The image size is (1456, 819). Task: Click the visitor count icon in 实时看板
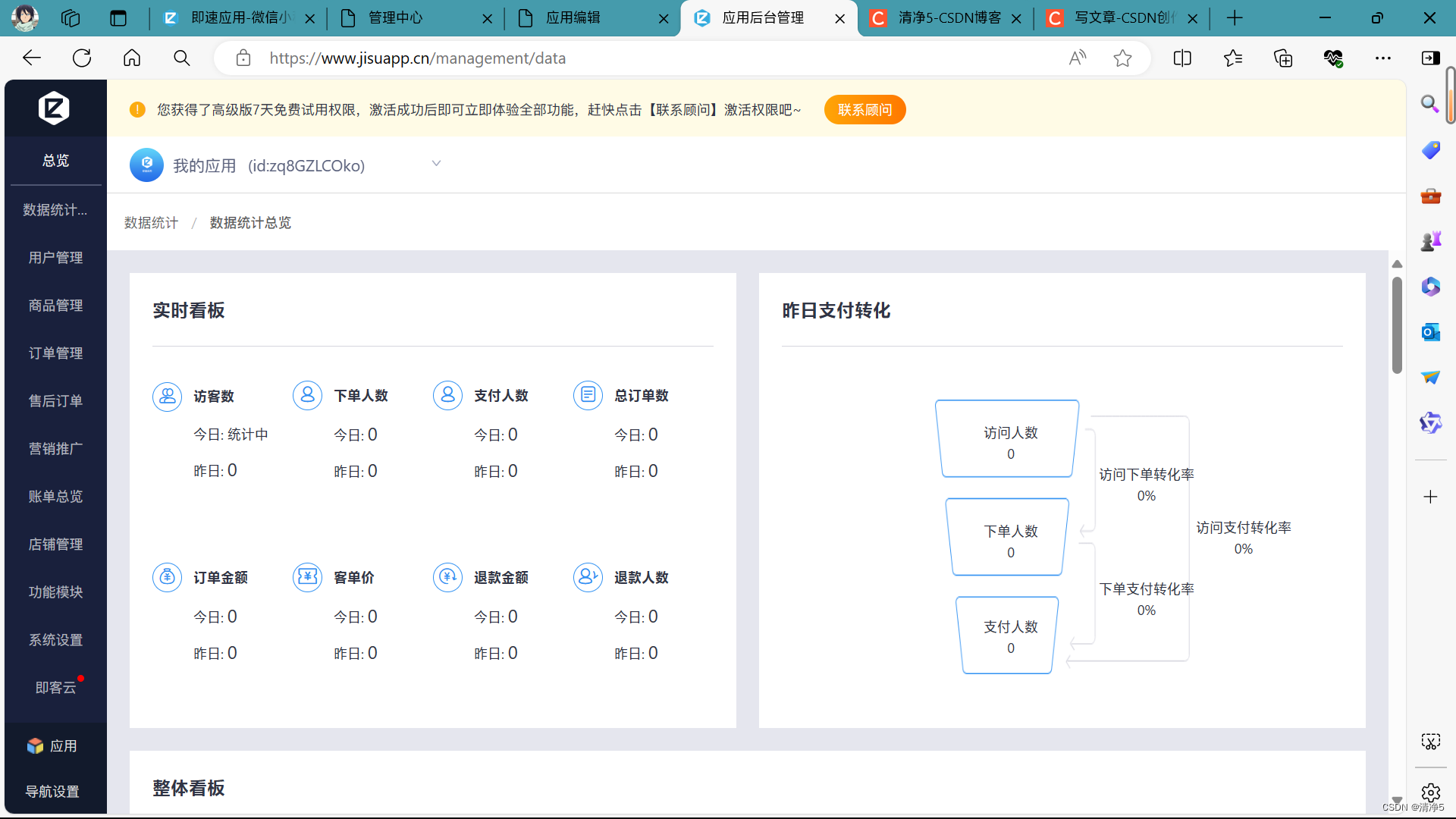coord(167,396)
